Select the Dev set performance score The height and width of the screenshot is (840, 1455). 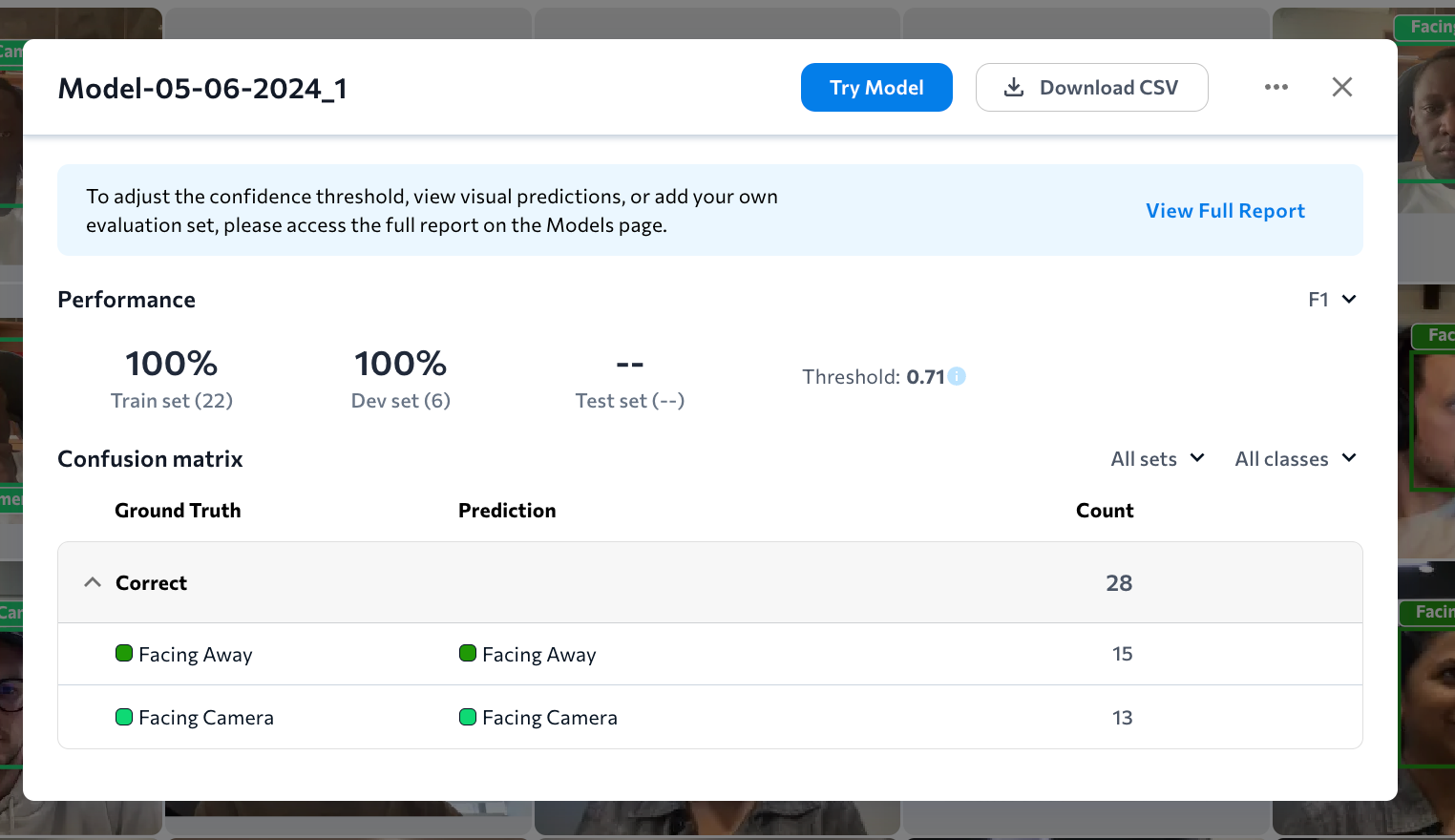[400, 364]
